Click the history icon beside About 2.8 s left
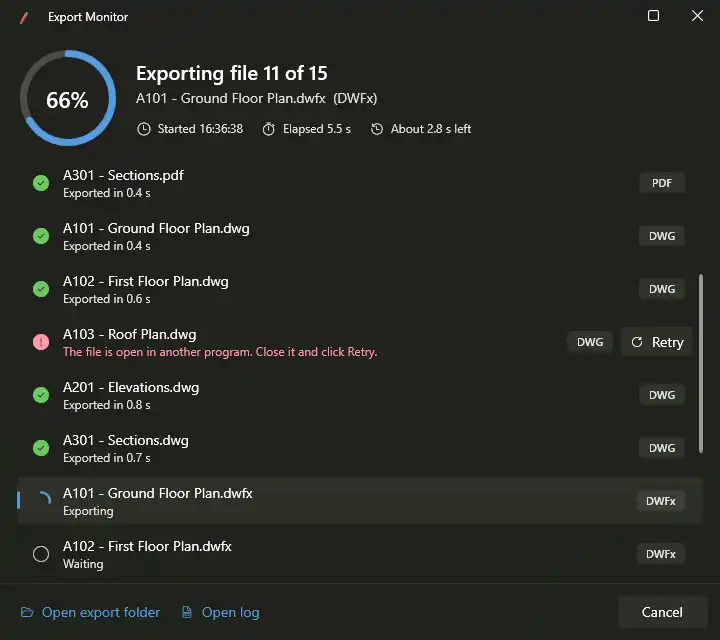The image size is (720, 640). point(377,129)
